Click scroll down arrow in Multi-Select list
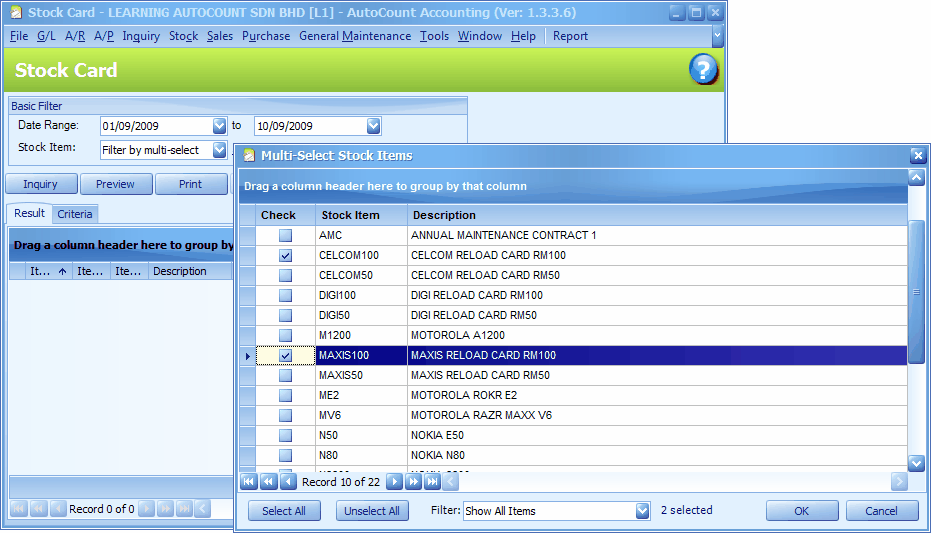Image resolution: width=931 pixels, height=533 pixels. (x=916, y=462)
